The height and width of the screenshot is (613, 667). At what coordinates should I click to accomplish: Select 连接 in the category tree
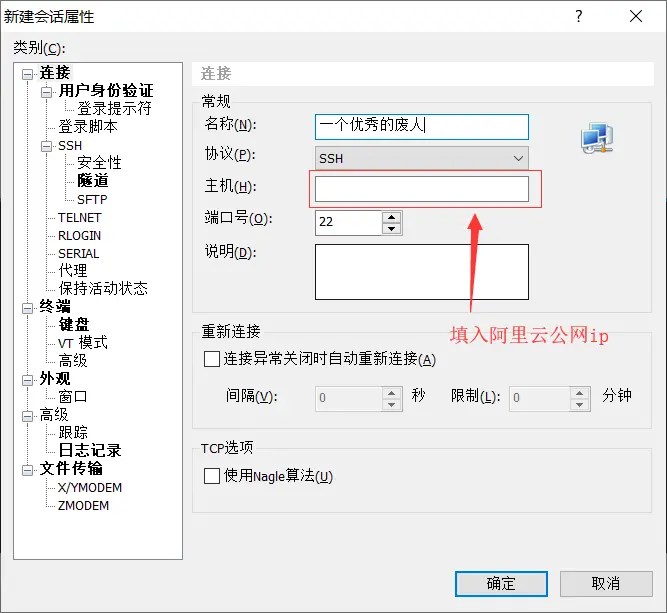(x=55, y=73)
